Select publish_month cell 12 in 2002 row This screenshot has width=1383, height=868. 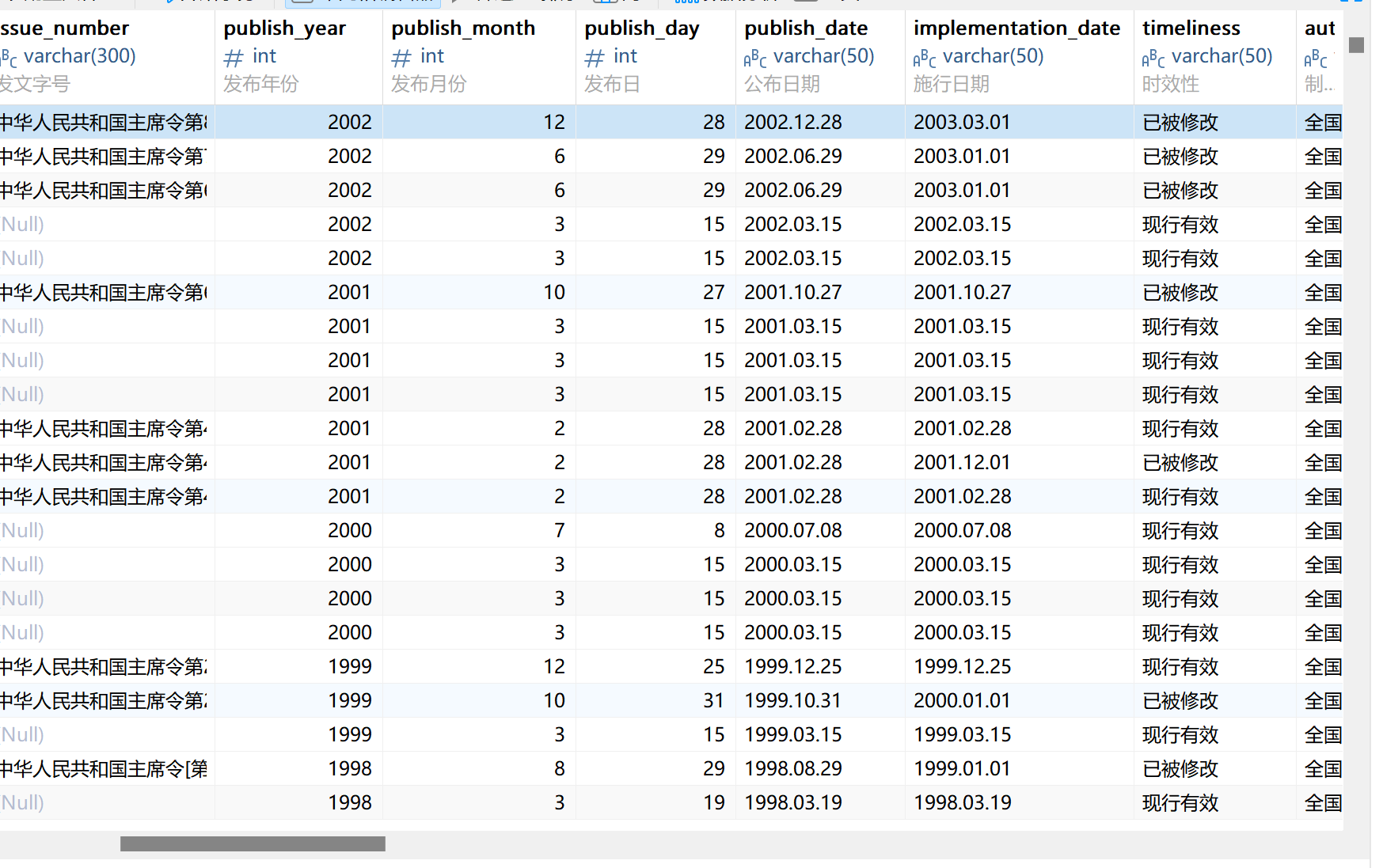pos(479,122)
